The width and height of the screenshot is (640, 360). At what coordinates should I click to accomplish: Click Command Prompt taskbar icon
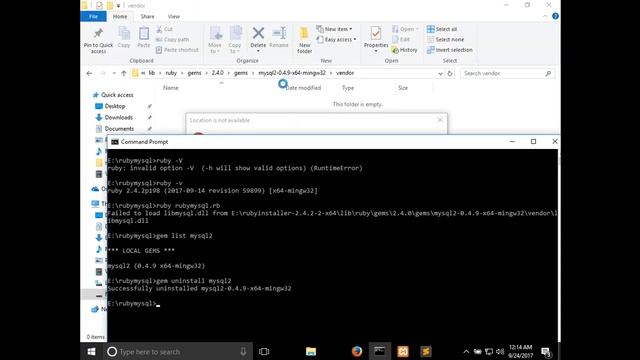(380, 351)
